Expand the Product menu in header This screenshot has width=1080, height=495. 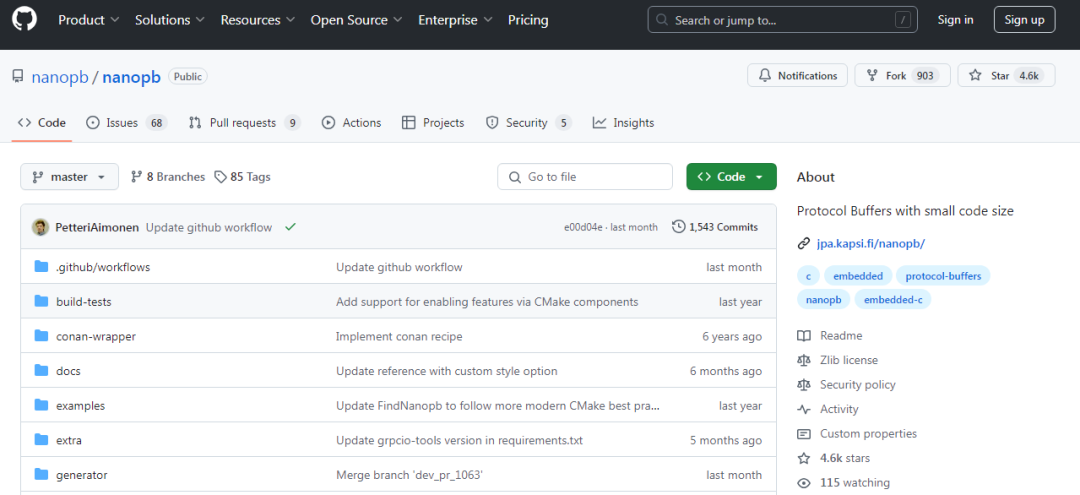point(88,20)
